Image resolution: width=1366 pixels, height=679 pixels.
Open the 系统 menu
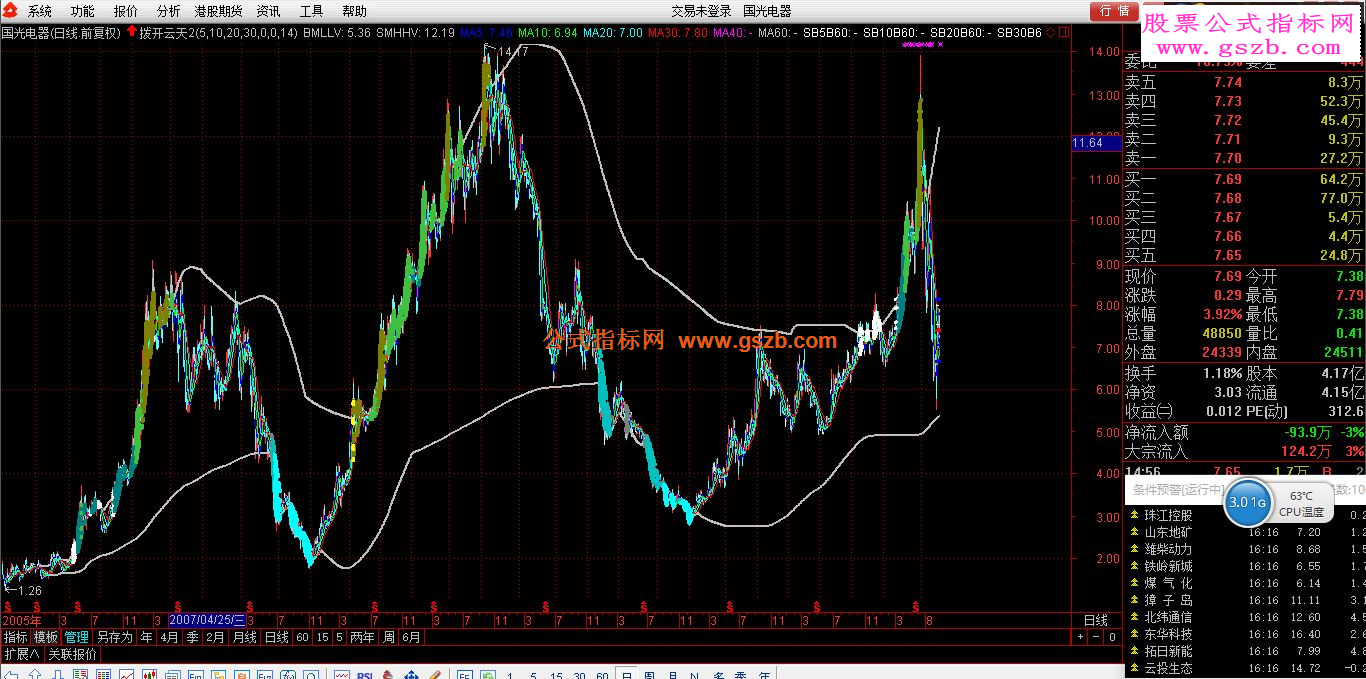[40, 11]
